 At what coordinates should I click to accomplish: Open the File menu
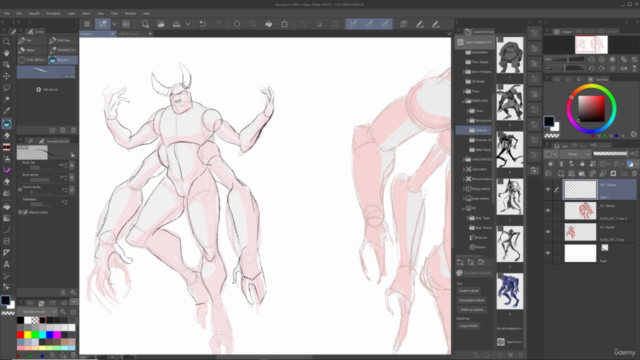tap(7, 13)
